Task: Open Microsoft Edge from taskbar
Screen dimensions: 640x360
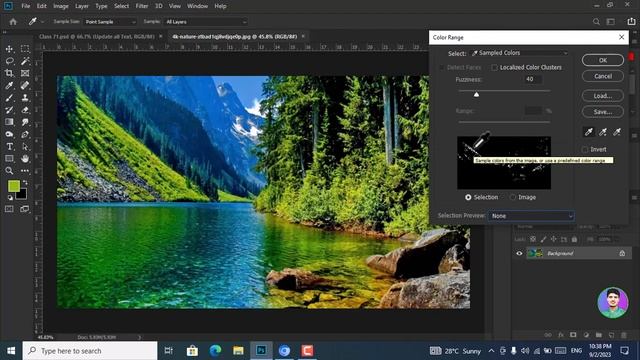Action: tap(215, 351)
